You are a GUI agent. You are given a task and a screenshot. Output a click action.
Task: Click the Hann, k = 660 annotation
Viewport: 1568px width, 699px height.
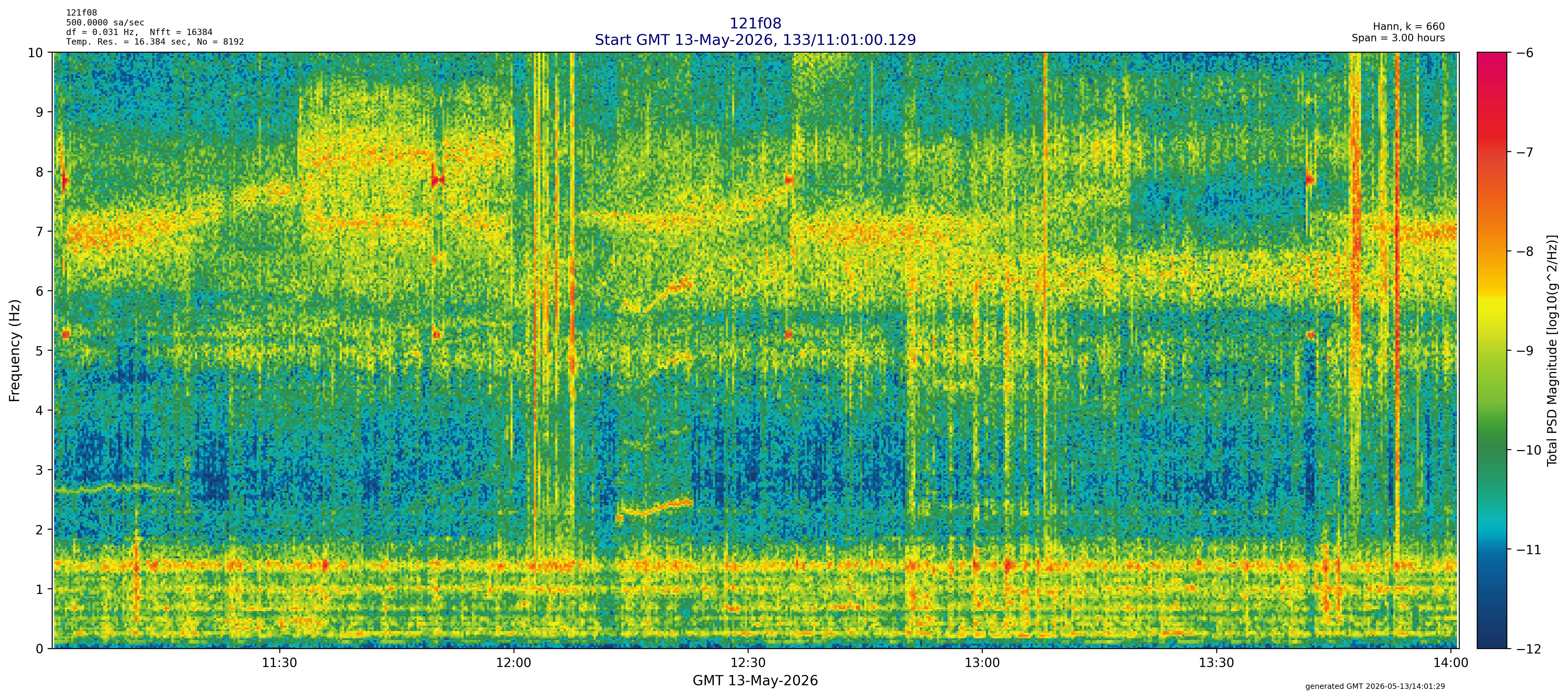point(1409,27)
